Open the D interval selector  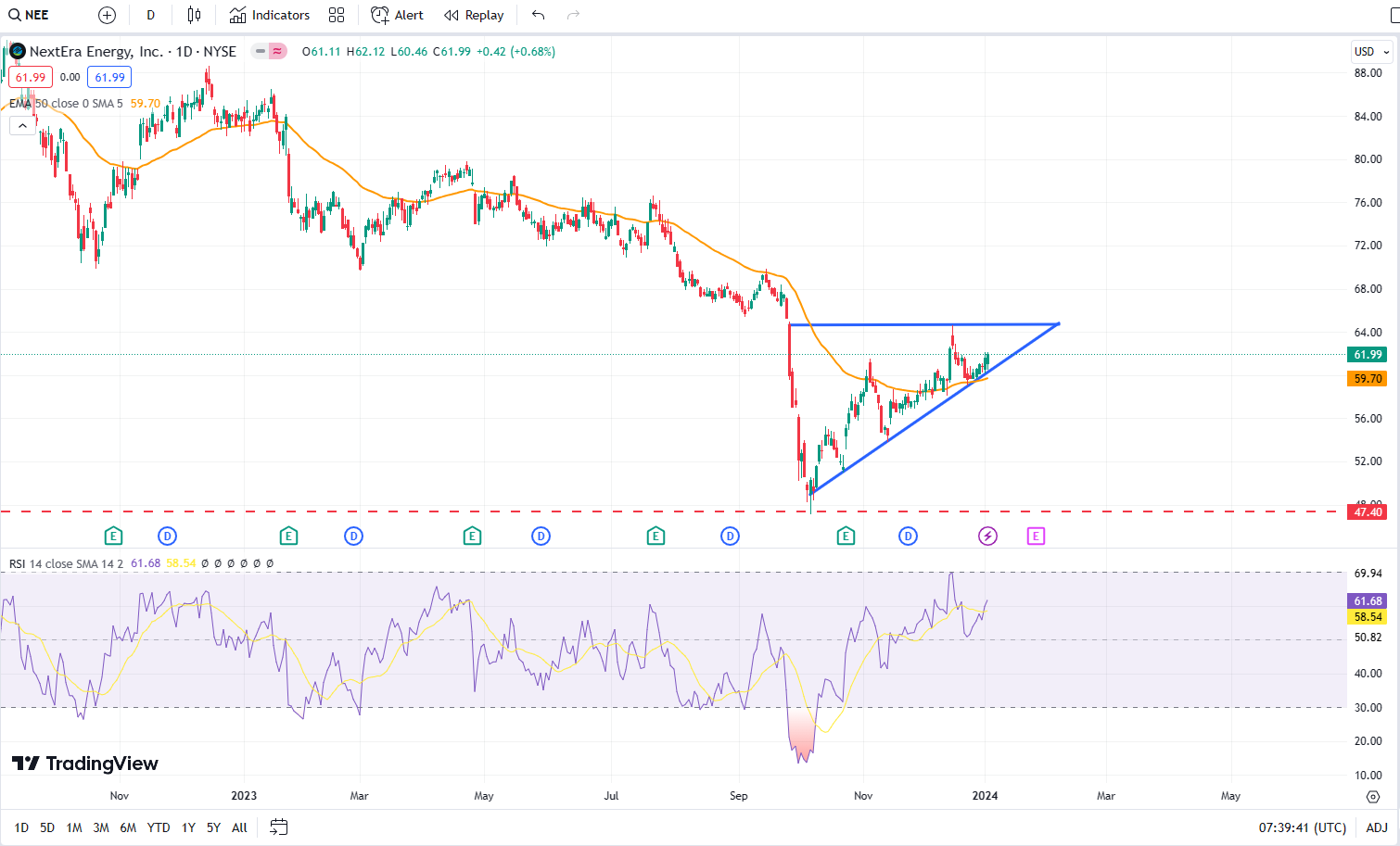coord(151,15)
